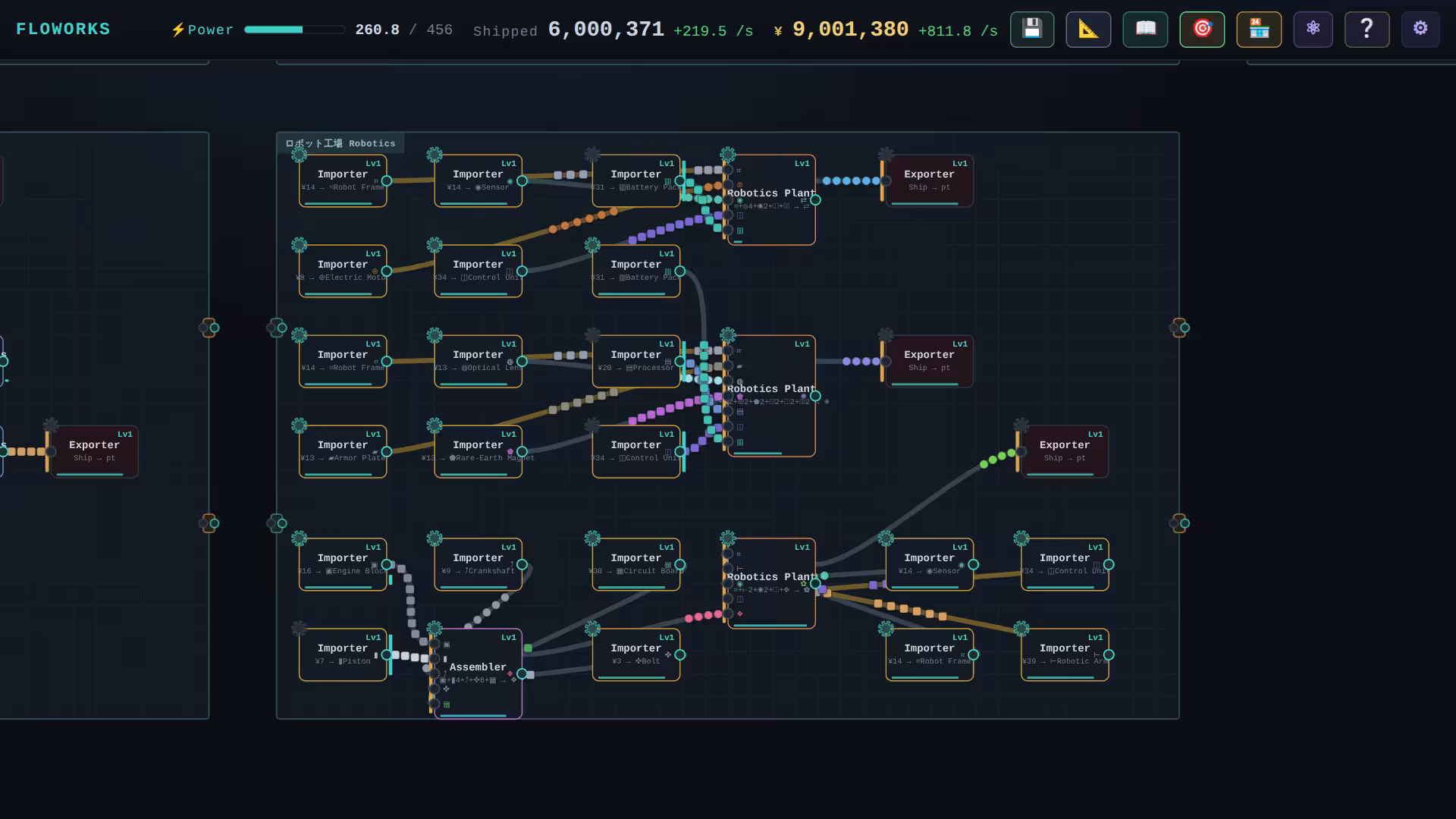The image size is (1456, 819).
Task: Open the shop storefront icon
Action: 1259,30
